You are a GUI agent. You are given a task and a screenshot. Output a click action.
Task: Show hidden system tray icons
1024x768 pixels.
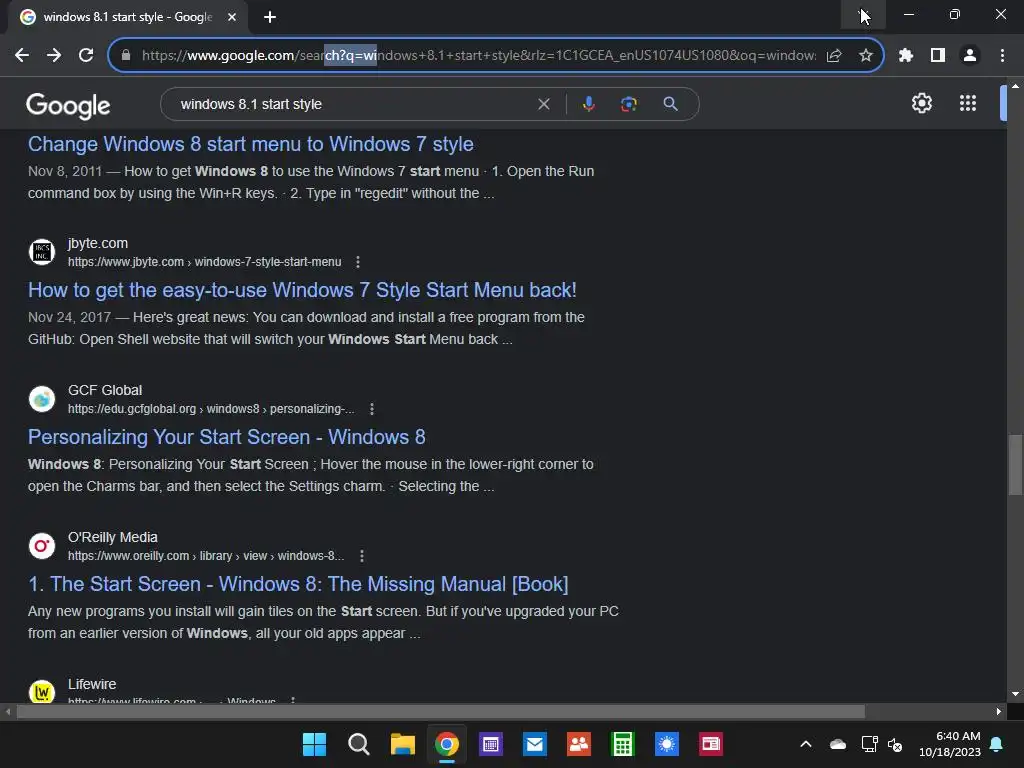click(806, 744)
